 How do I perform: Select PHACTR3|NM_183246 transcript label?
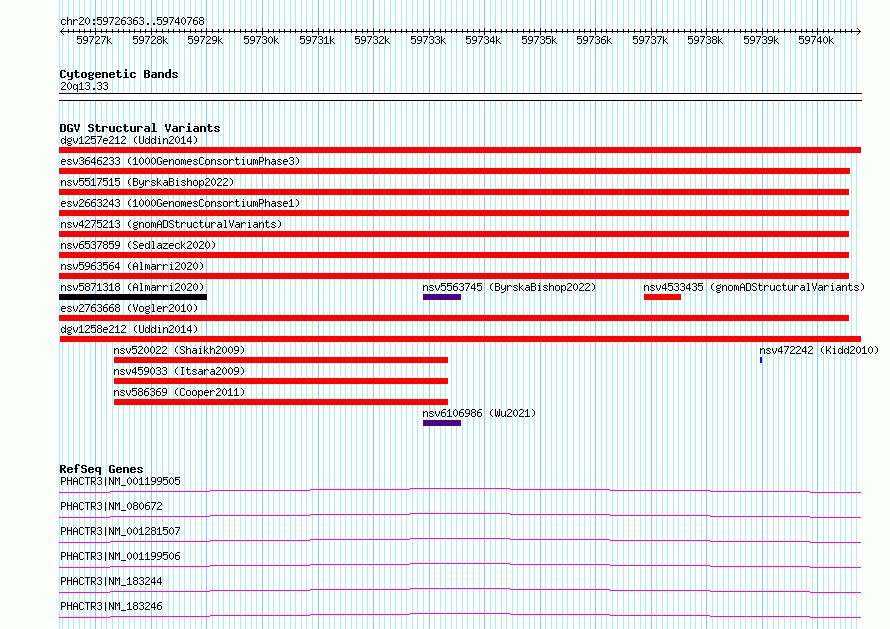(x=111, y=606)
